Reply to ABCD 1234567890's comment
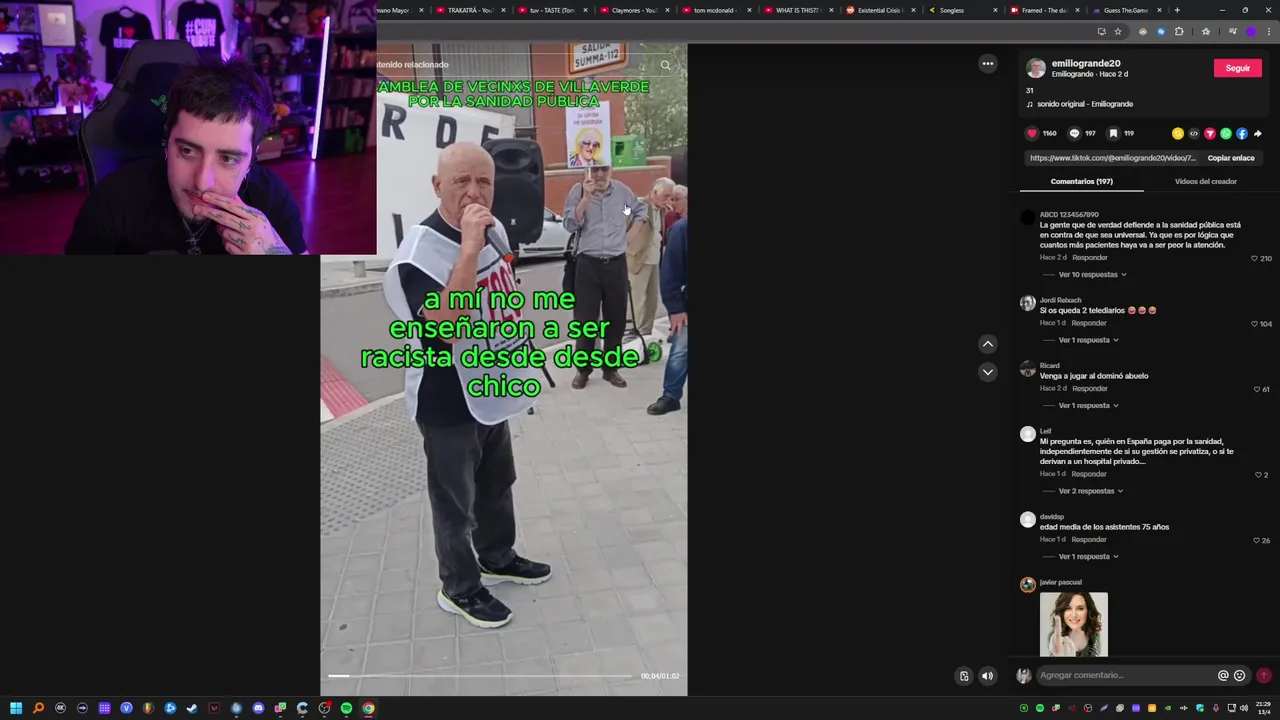The height and width of the screenshot is (720, 1280). tap(1089, 258)
